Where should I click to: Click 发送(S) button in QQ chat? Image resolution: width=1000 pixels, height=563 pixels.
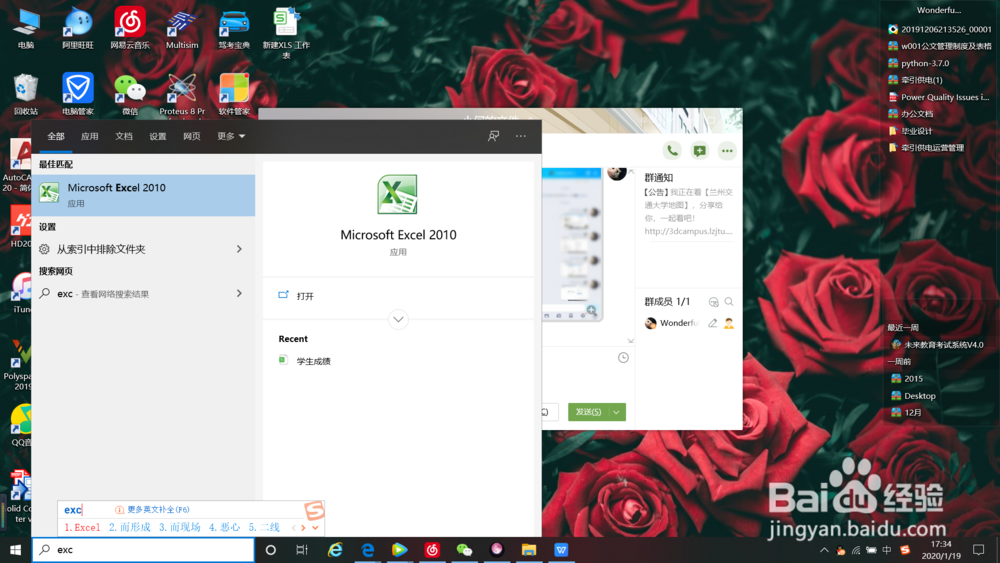(x=587, y=412)
